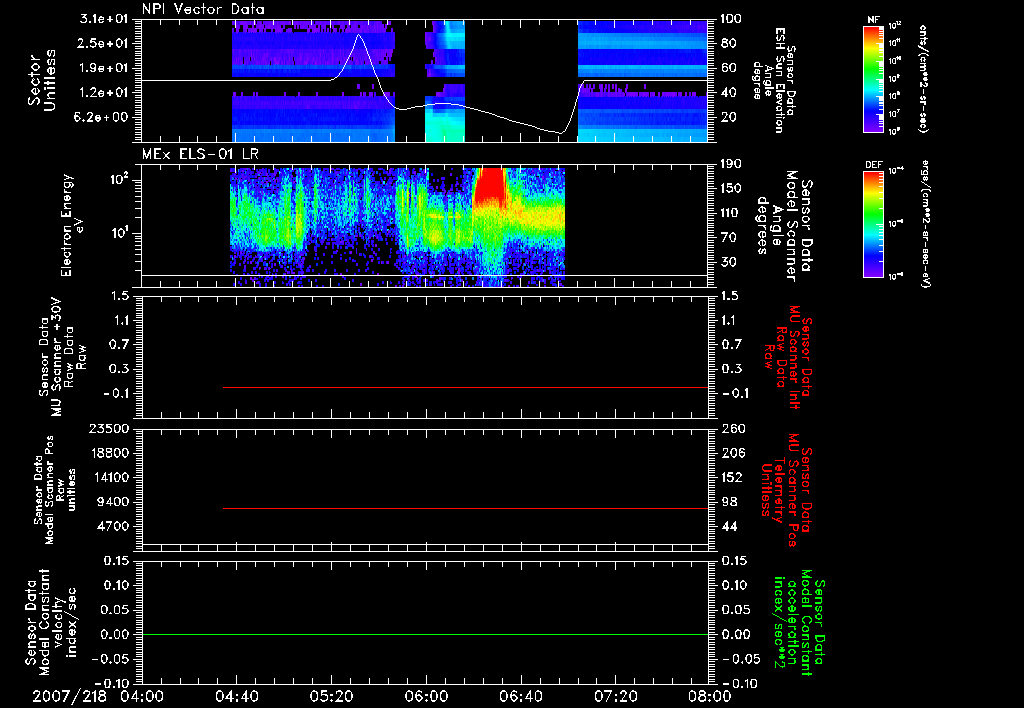This screenshot has height=708, width=1024.
Task: Click the 10¹² tick on NF color bar
Action: [895, 26]
